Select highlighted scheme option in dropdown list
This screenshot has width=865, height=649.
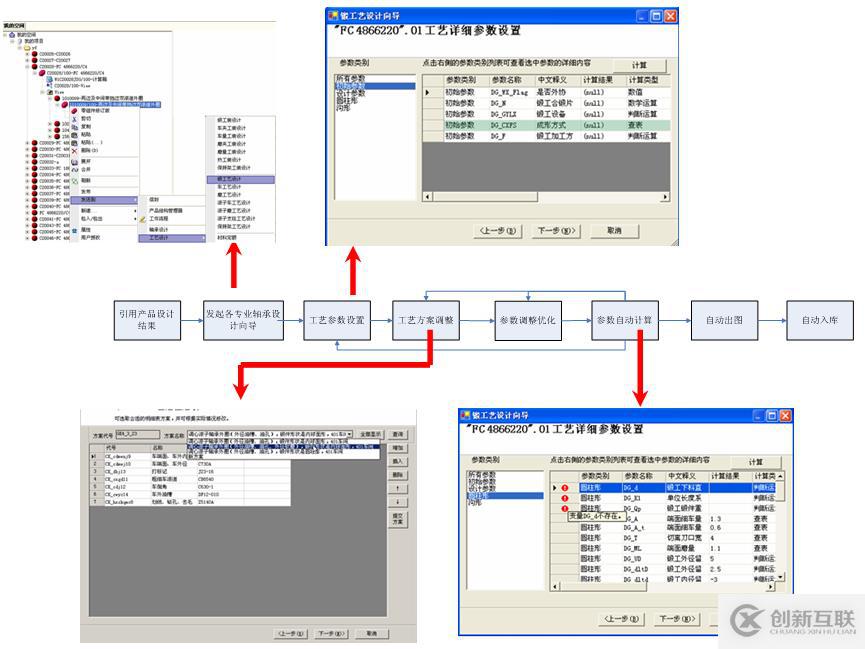(283, 447)
